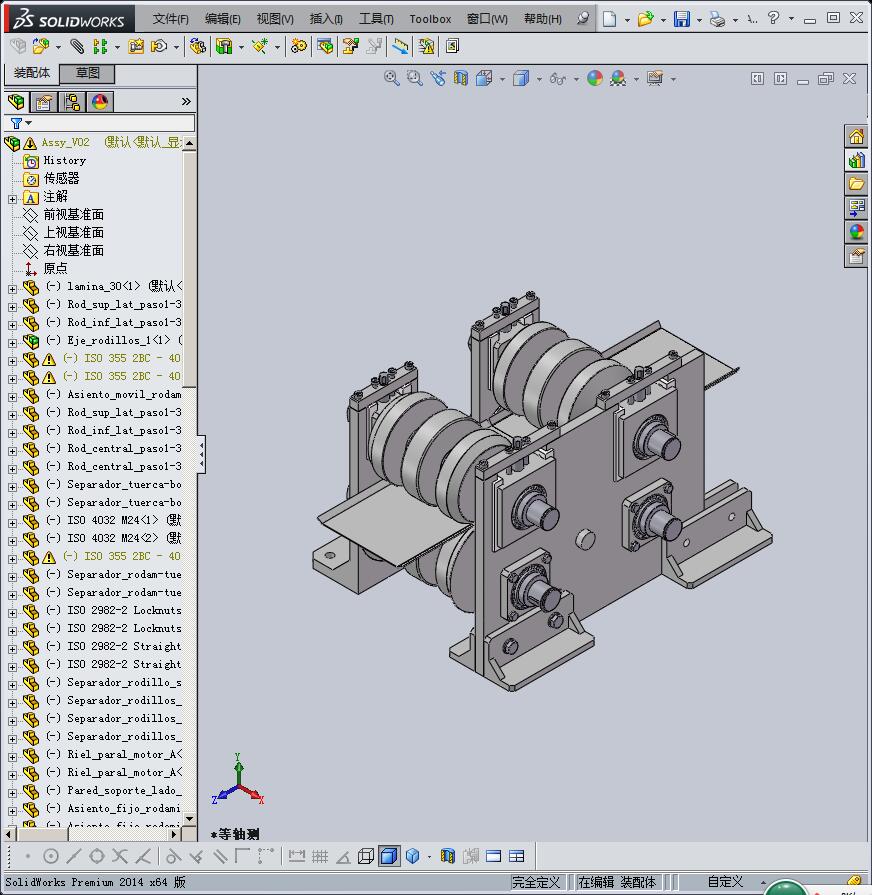The image size is (872, 895).
Task: Expand the Eje_rodillos_1<1> component
Action: 13,343
